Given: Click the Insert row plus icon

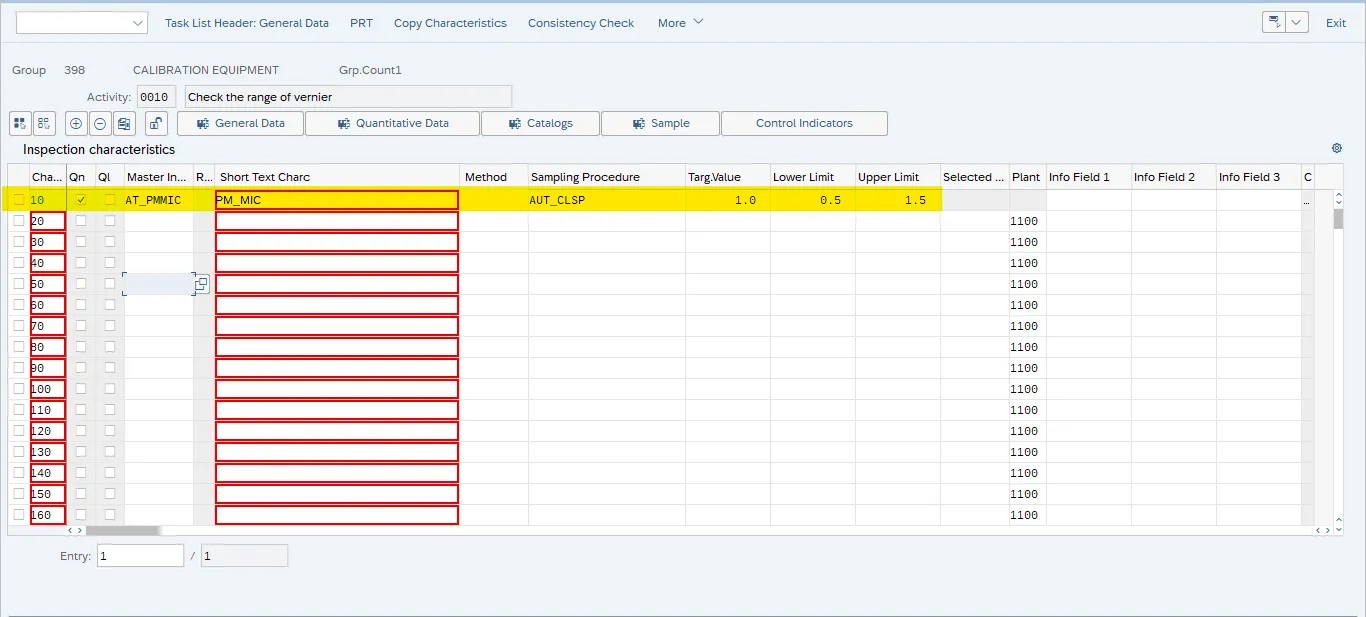Looking at the screenshot, I should (76, 124).
